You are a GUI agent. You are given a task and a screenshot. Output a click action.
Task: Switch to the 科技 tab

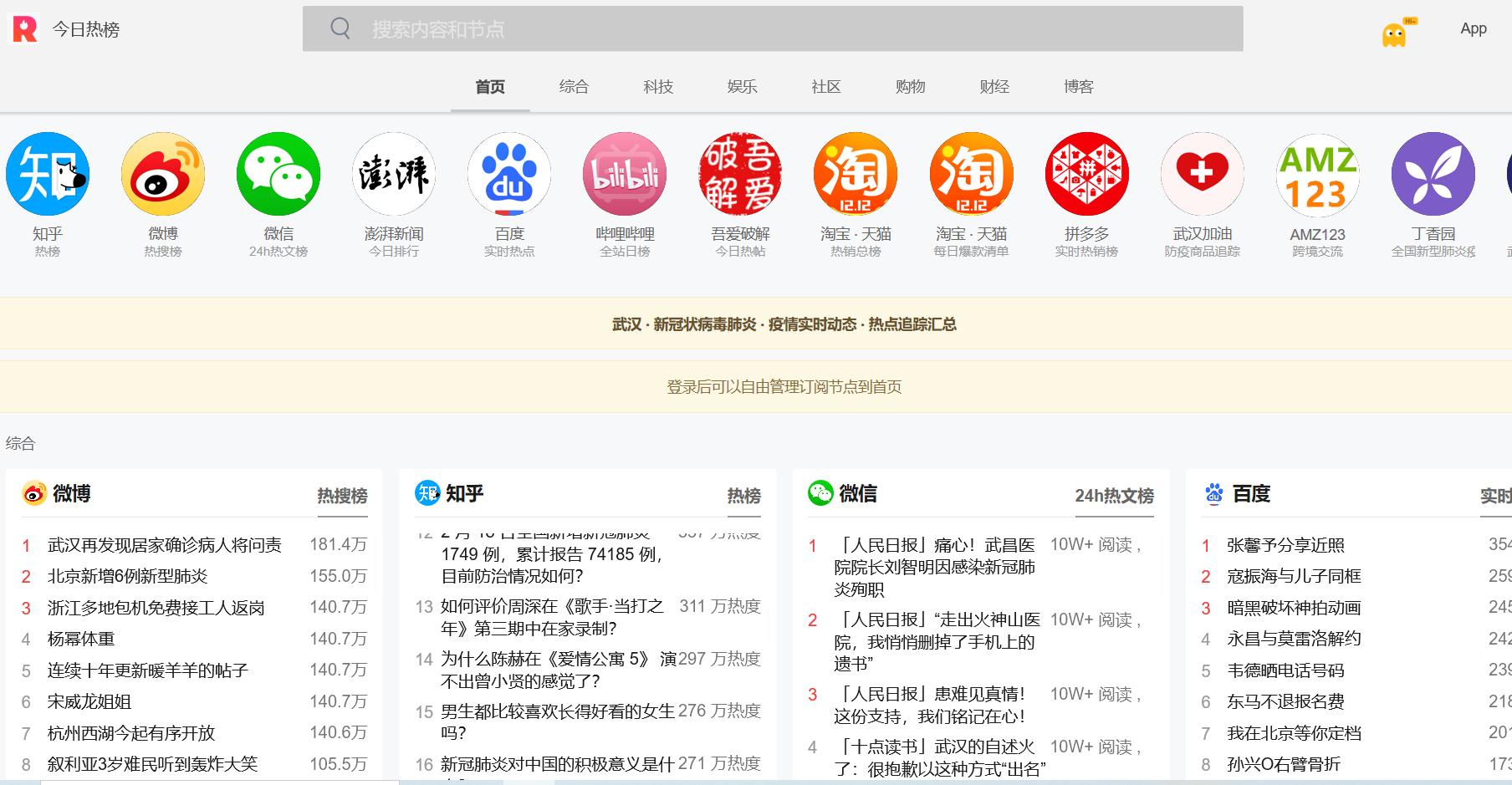[x=658, y=86]
